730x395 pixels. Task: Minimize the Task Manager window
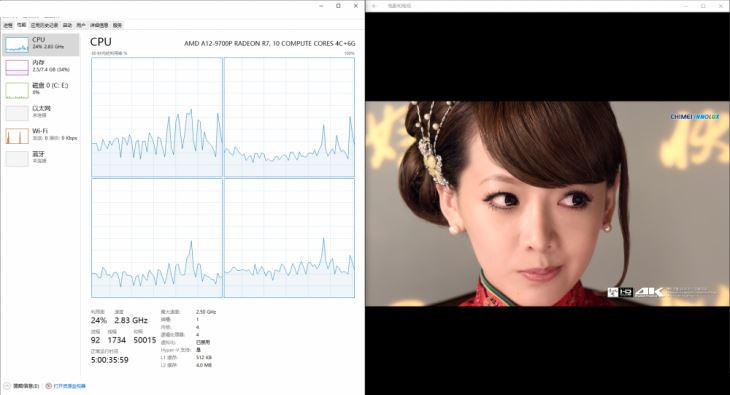[321, 6]
